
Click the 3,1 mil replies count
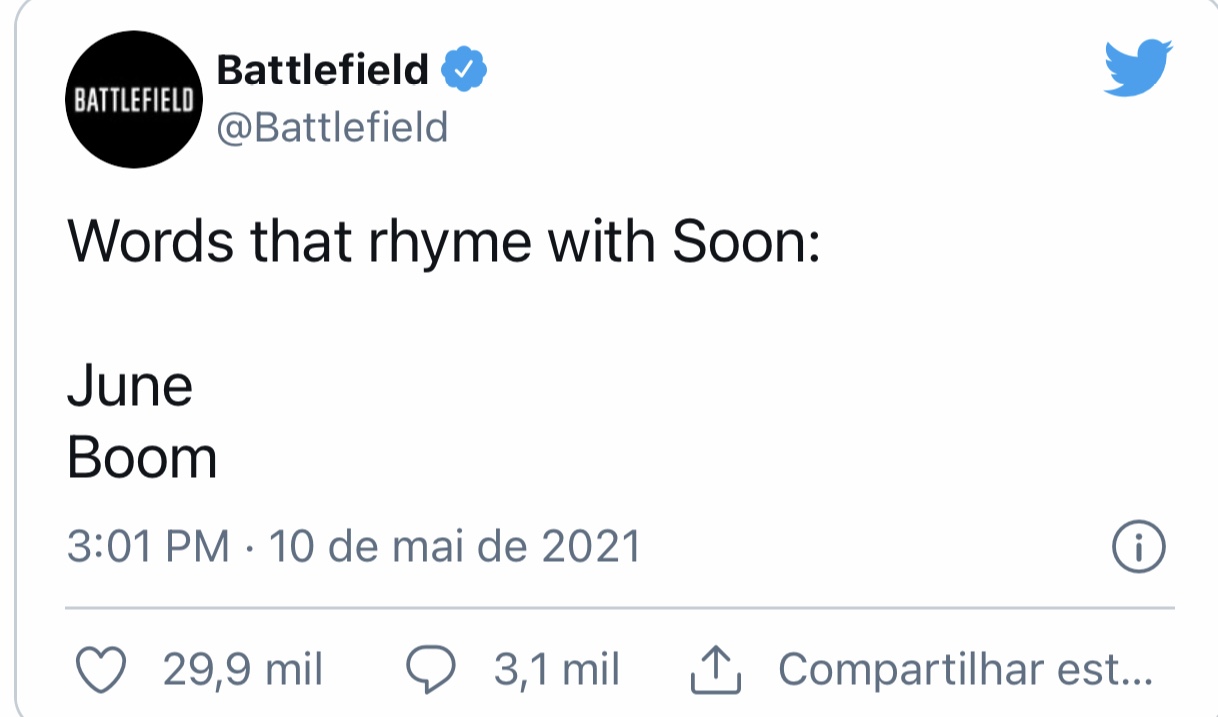(x=556, y=669)
